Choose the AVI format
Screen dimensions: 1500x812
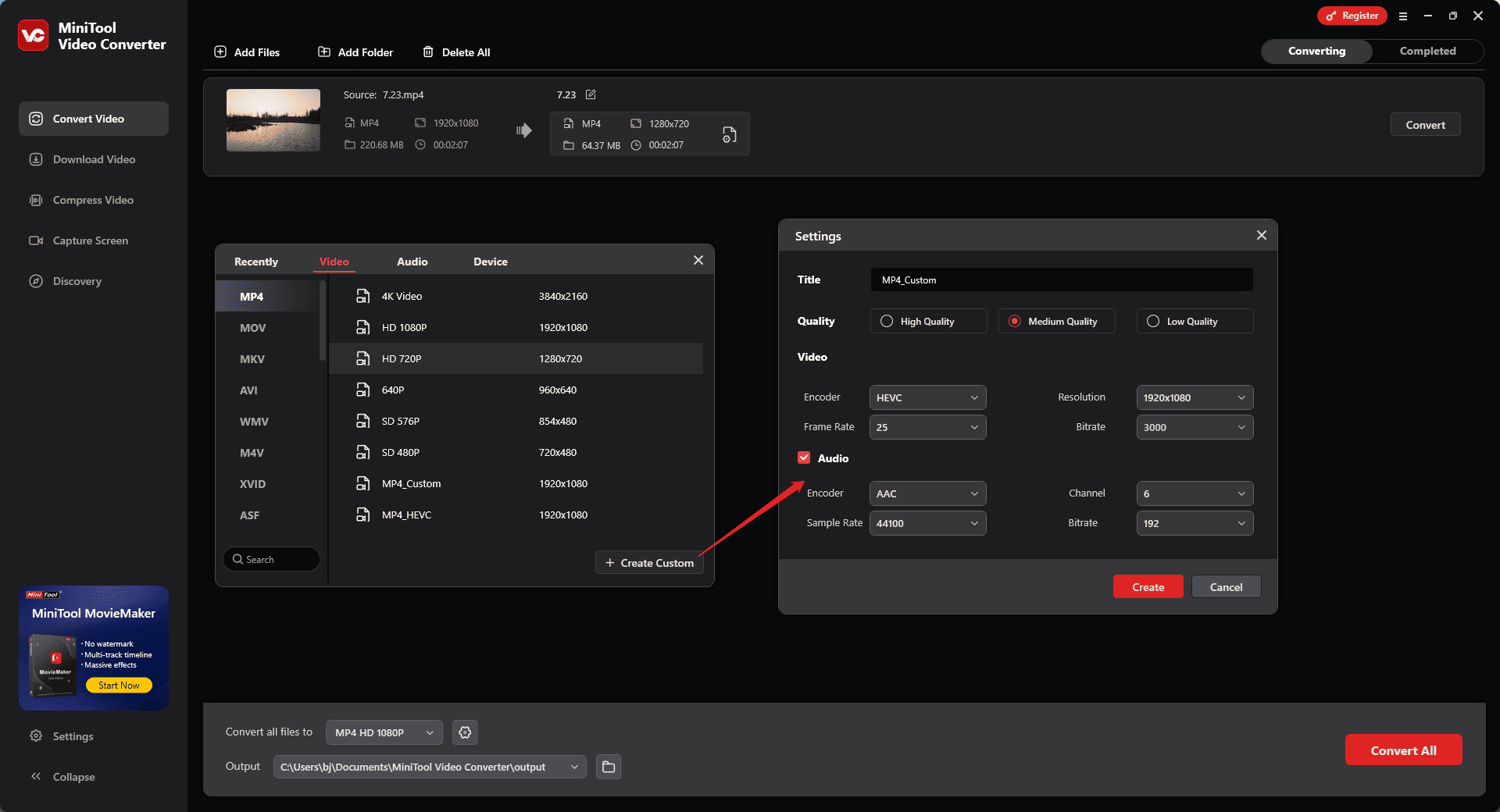(268, 390)
